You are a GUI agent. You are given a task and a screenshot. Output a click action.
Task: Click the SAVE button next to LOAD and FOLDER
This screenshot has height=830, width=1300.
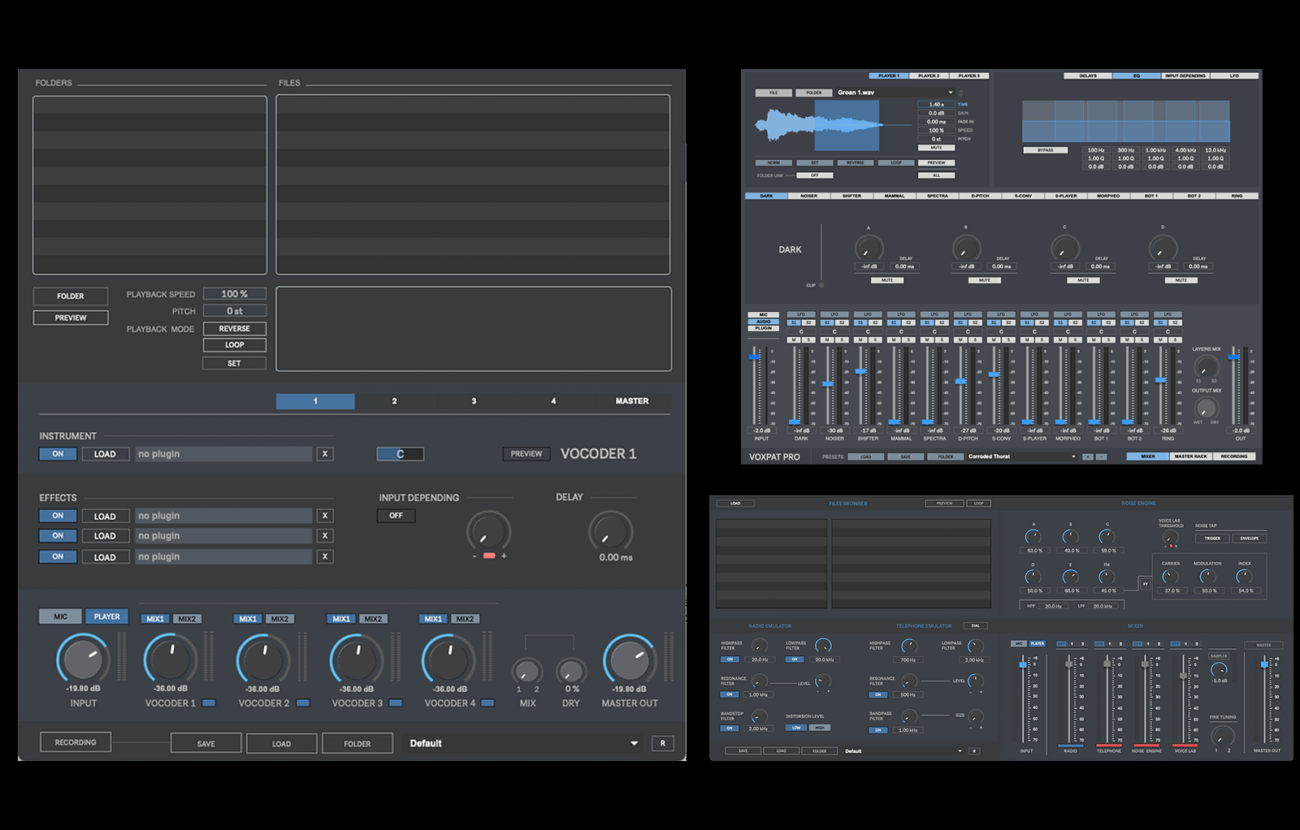point(206,743)
